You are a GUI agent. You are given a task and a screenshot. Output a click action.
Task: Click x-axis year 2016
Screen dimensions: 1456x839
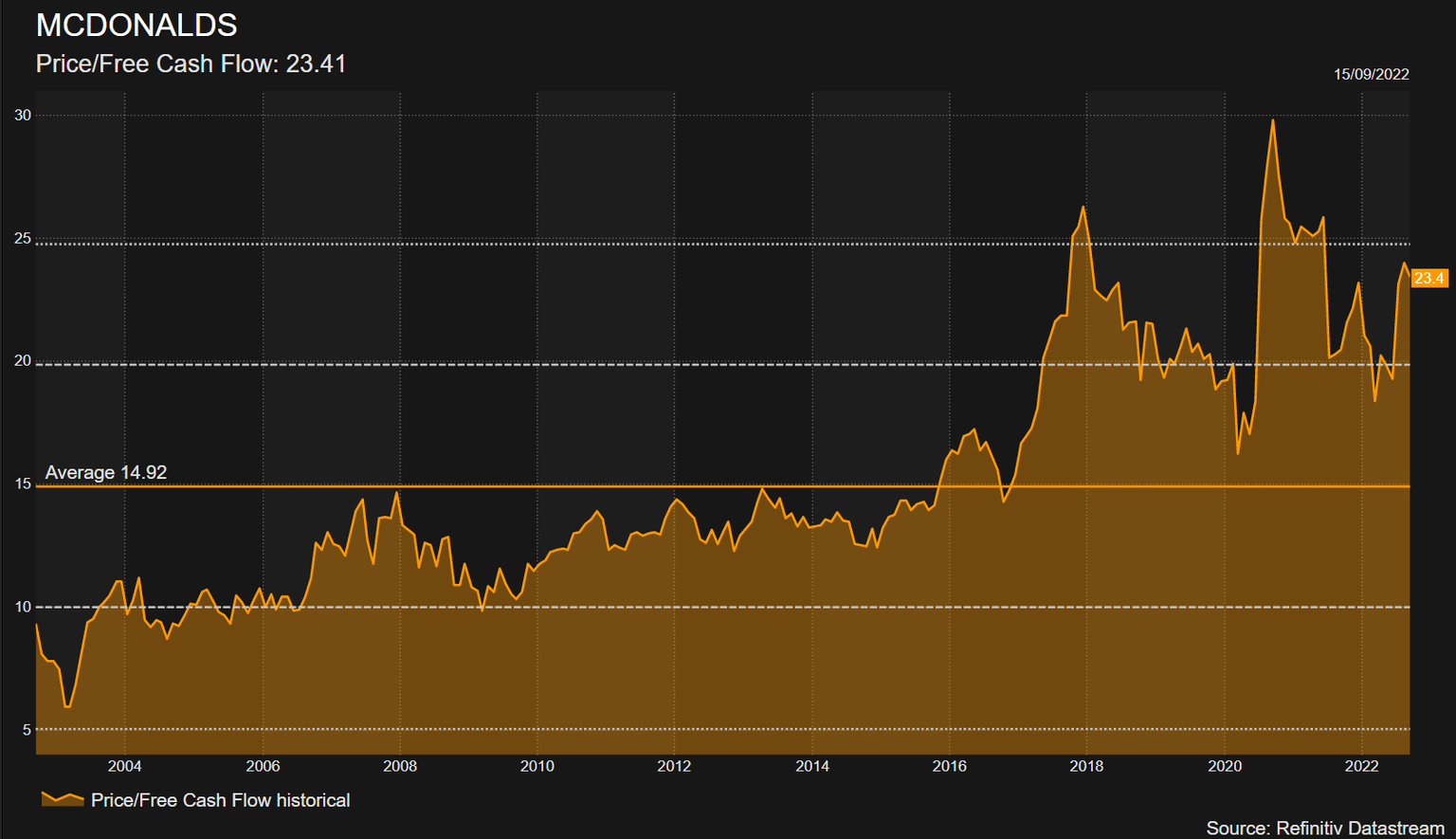(x=950, y=766)
